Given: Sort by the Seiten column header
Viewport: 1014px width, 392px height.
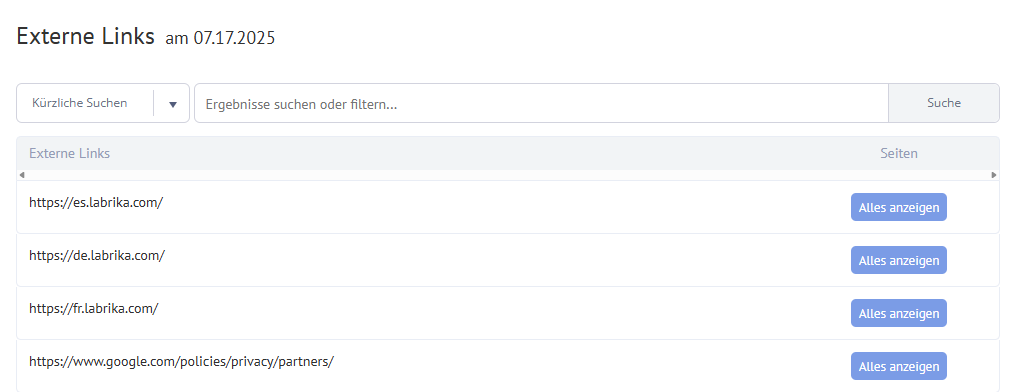Looking at the screenshot, I should coord(899,153).
